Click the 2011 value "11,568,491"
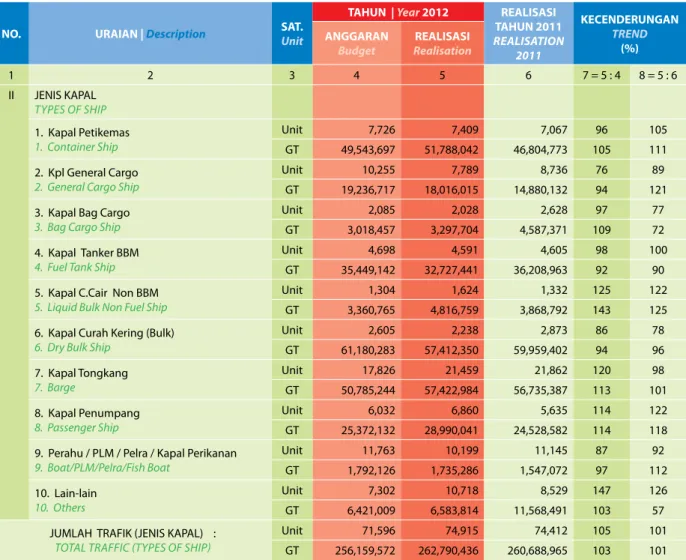 540,511
